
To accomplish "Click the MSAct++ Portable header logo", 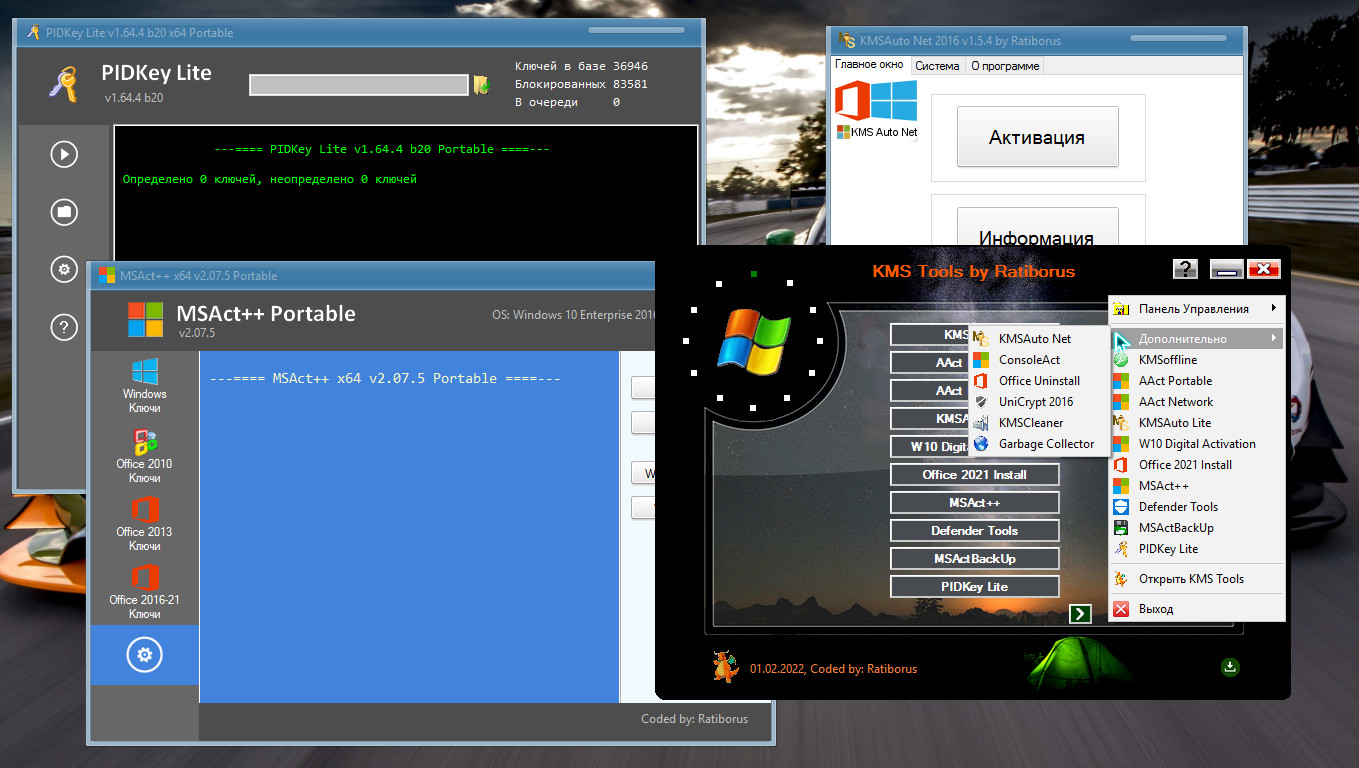I will coord(145,319).
